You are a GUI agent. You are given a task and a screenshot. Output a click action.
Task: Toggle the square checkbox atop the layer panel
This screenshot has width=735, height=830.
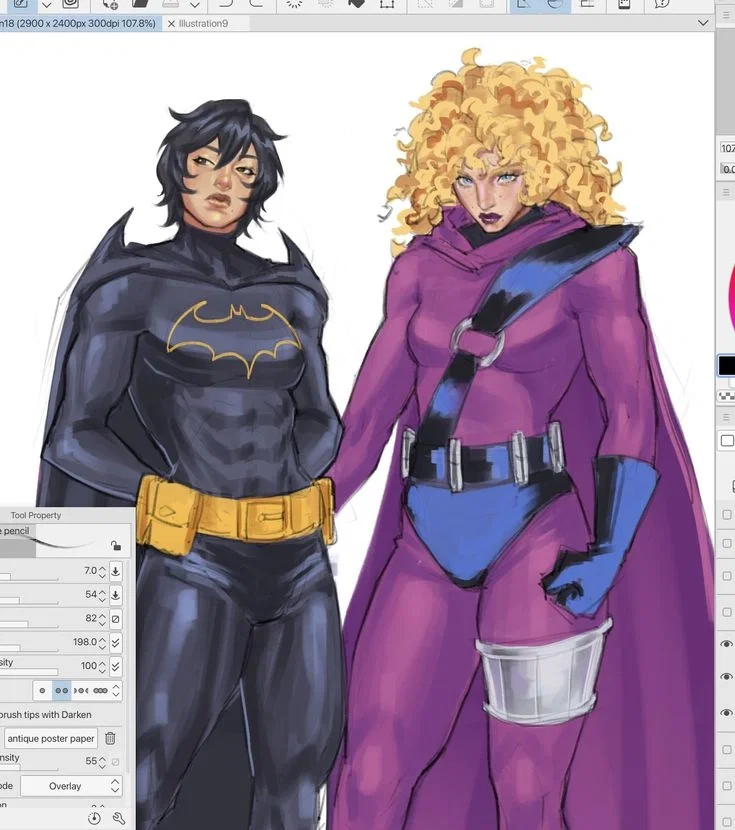[x=727, y=441]
